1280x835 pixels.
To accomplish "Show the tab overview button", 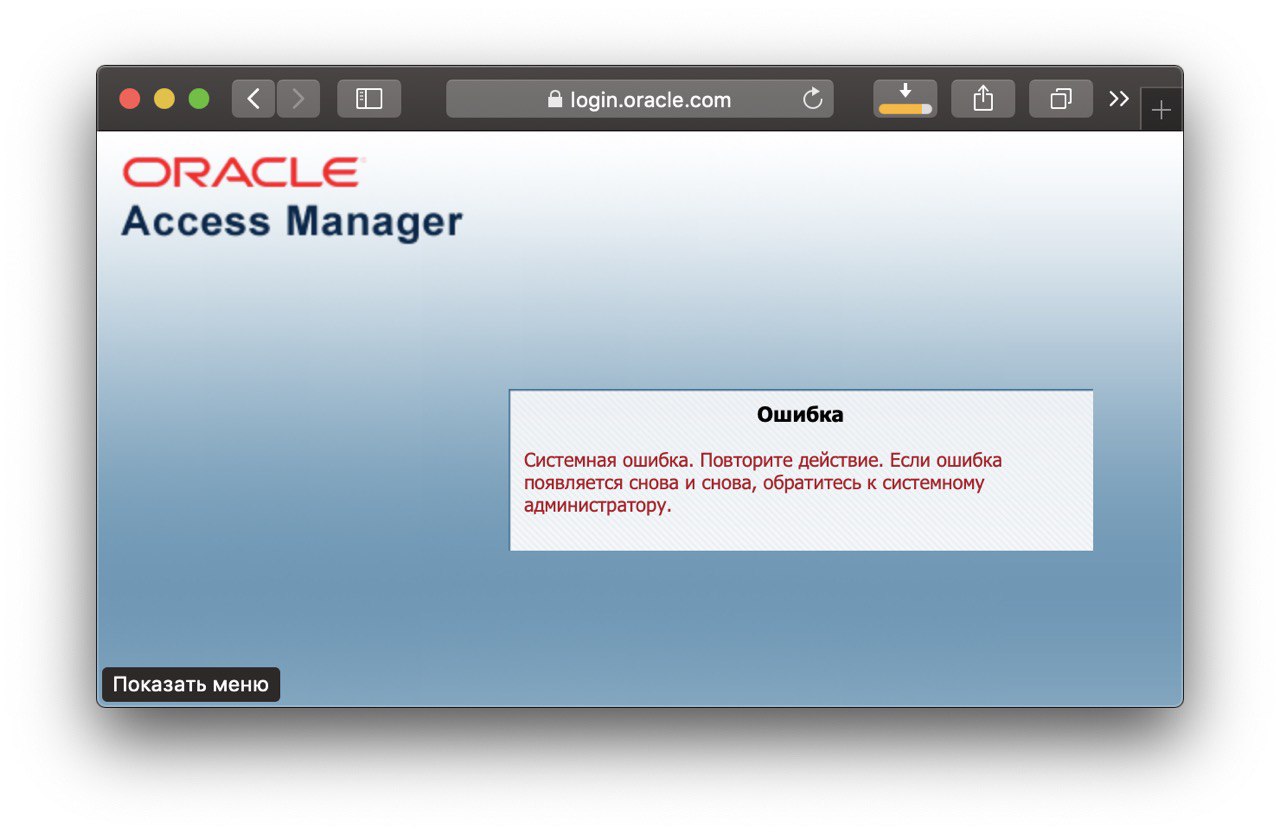I will point(1061,99).
